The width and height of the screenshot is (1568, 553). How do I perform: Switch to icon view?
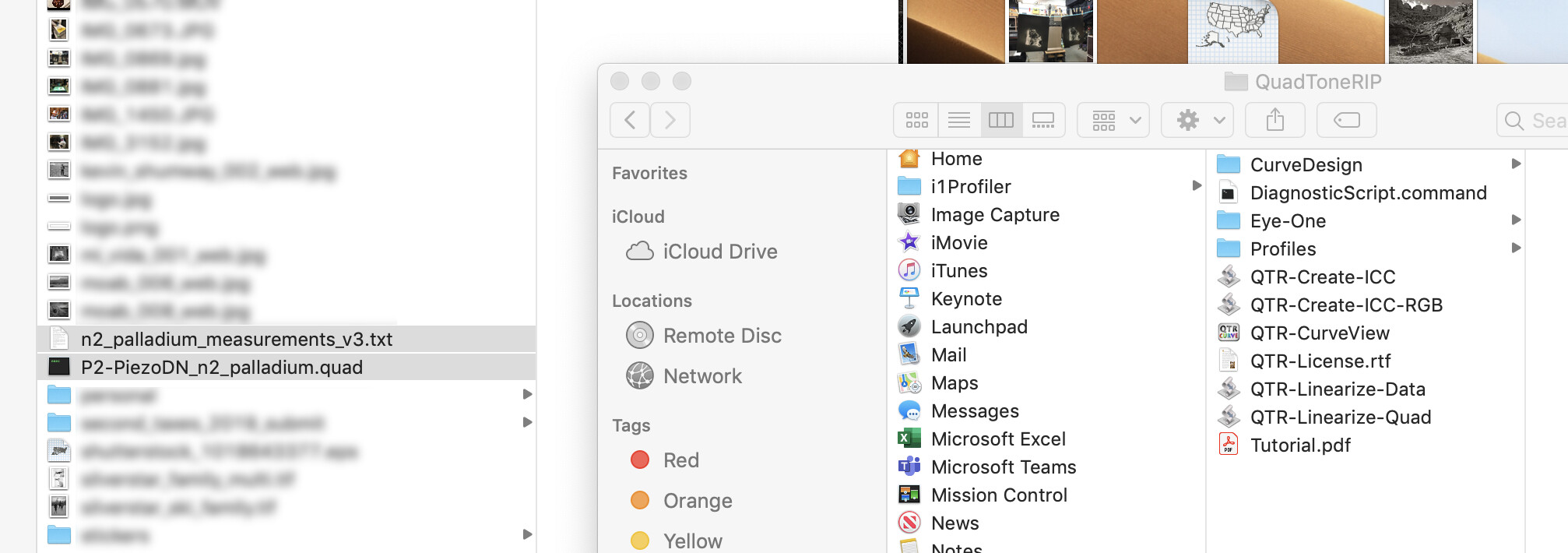[x=916, y=120]
